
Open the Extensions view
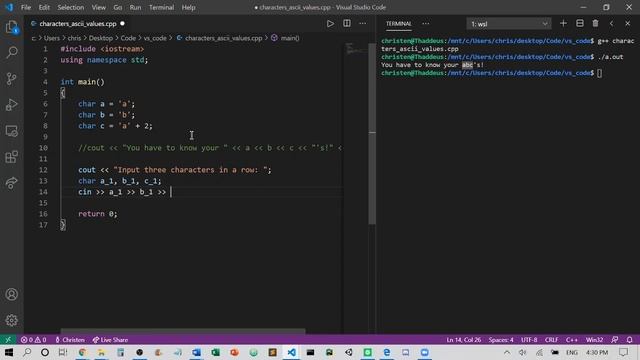point(12,157)
